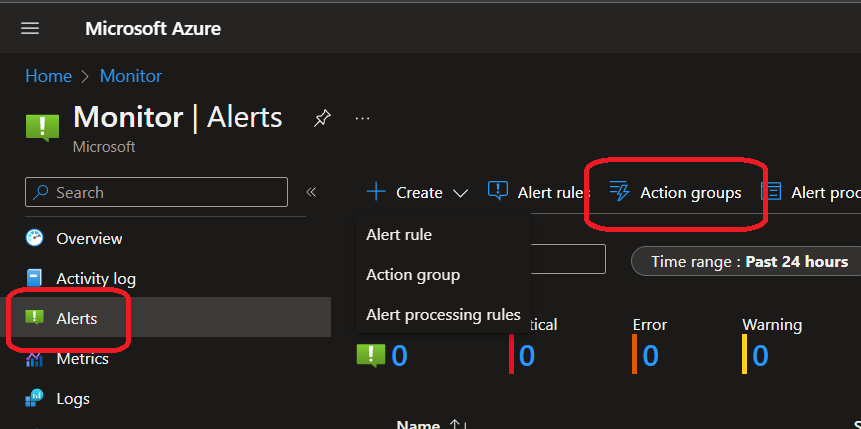Pin the Monitor Alerts blade

click(x=322, y=118)
